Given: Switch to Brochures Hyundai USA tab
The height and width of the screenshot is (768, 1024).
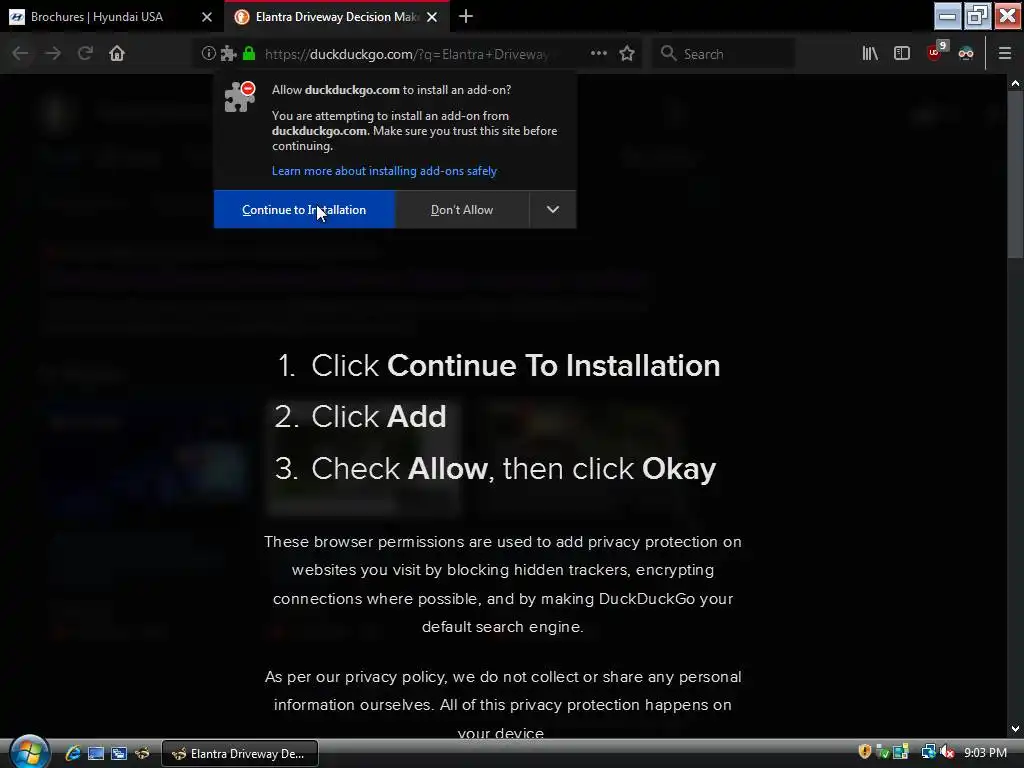Looking at the screenshot, I should tap(97, 17).
